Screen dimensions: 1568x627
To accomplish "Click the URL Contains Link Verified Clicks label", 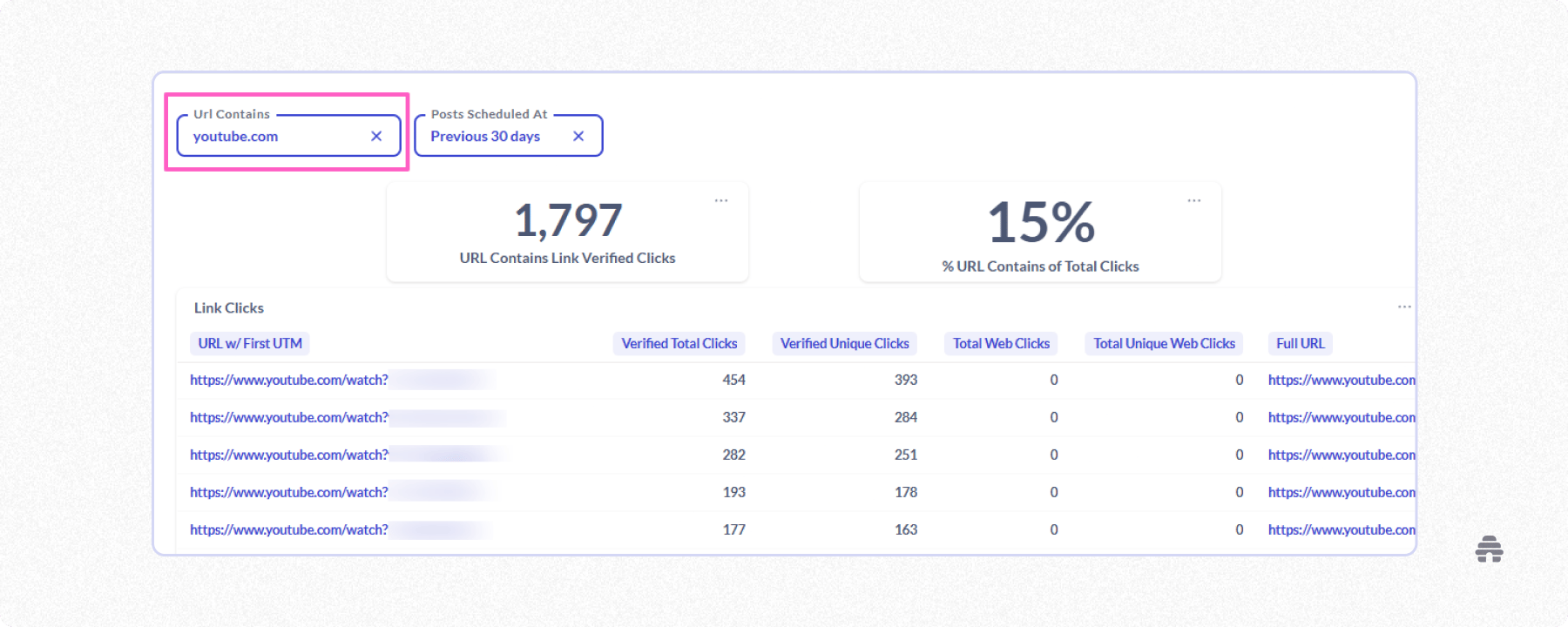I will tap(568, 258).
